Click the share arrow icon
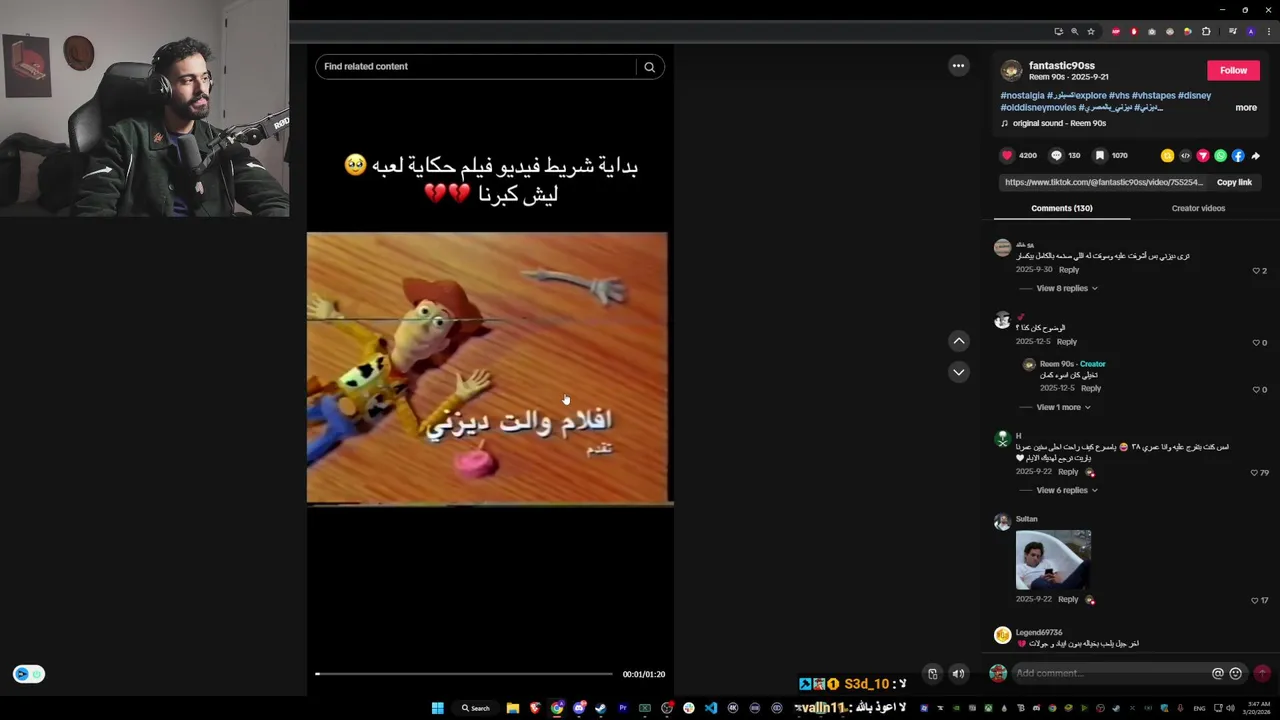 click(1256, 156)
